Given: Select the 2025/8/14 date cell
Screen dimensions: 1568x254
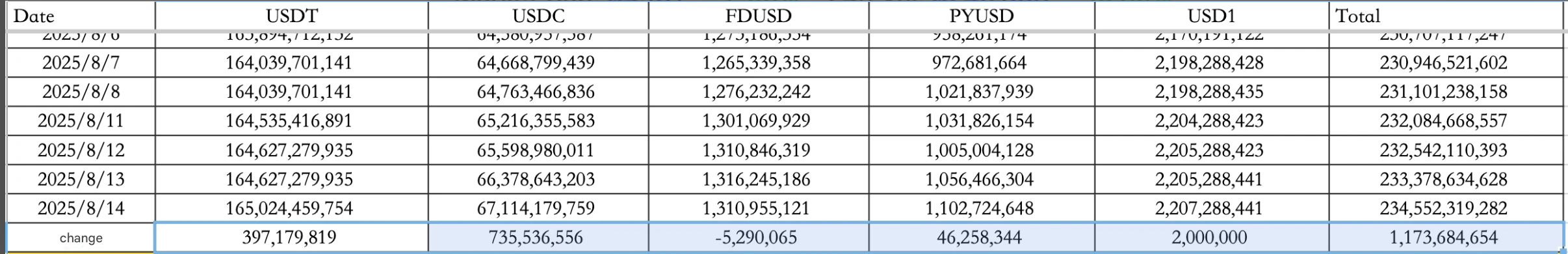Looking at the screenshot, I should [x=81, y=208].
